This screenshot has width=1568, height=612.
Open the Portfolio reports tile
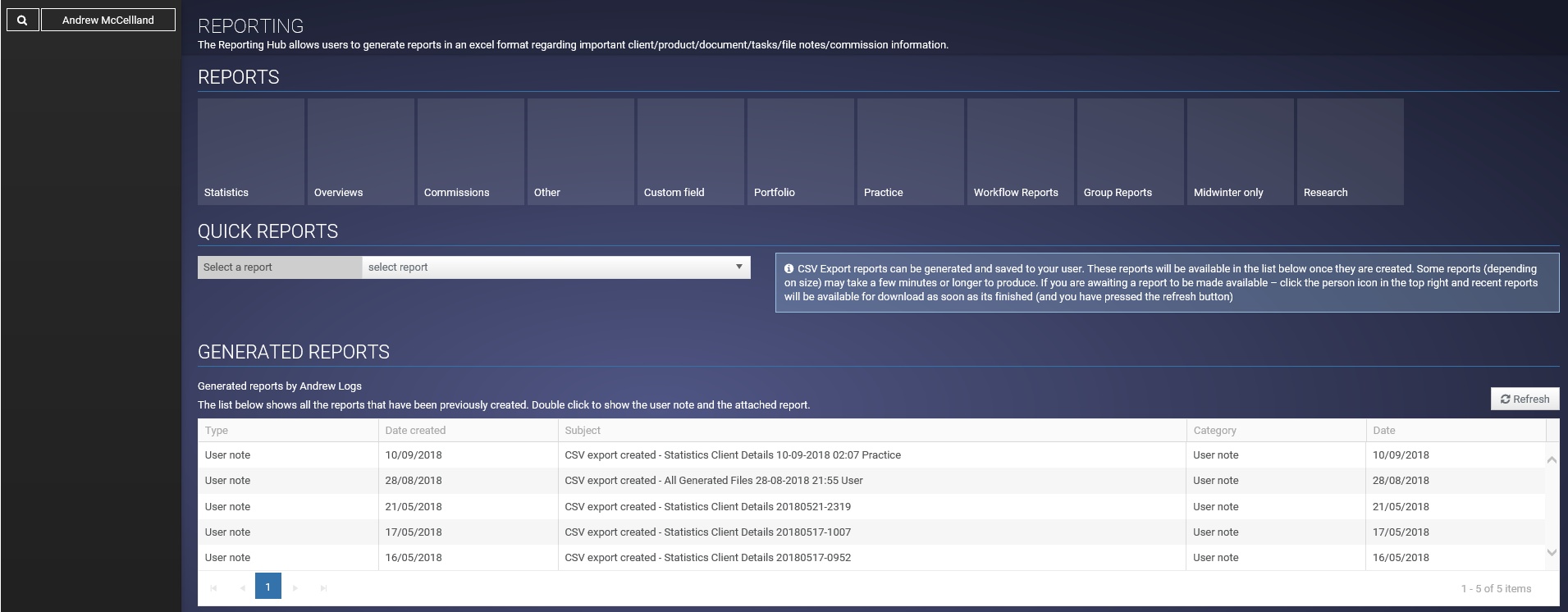point(801,152)
